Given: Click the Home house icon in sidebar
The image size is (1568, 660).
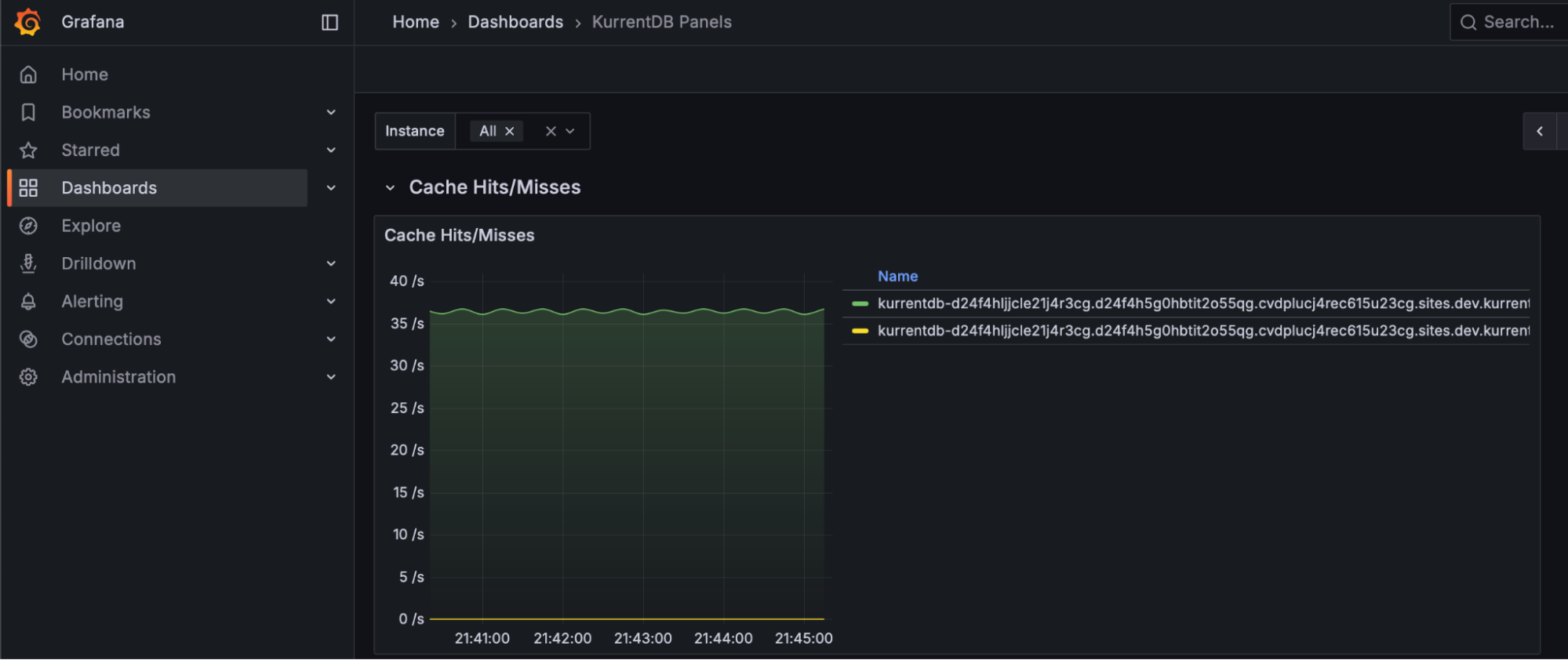Looking at the screenshot, I should 28,74.
